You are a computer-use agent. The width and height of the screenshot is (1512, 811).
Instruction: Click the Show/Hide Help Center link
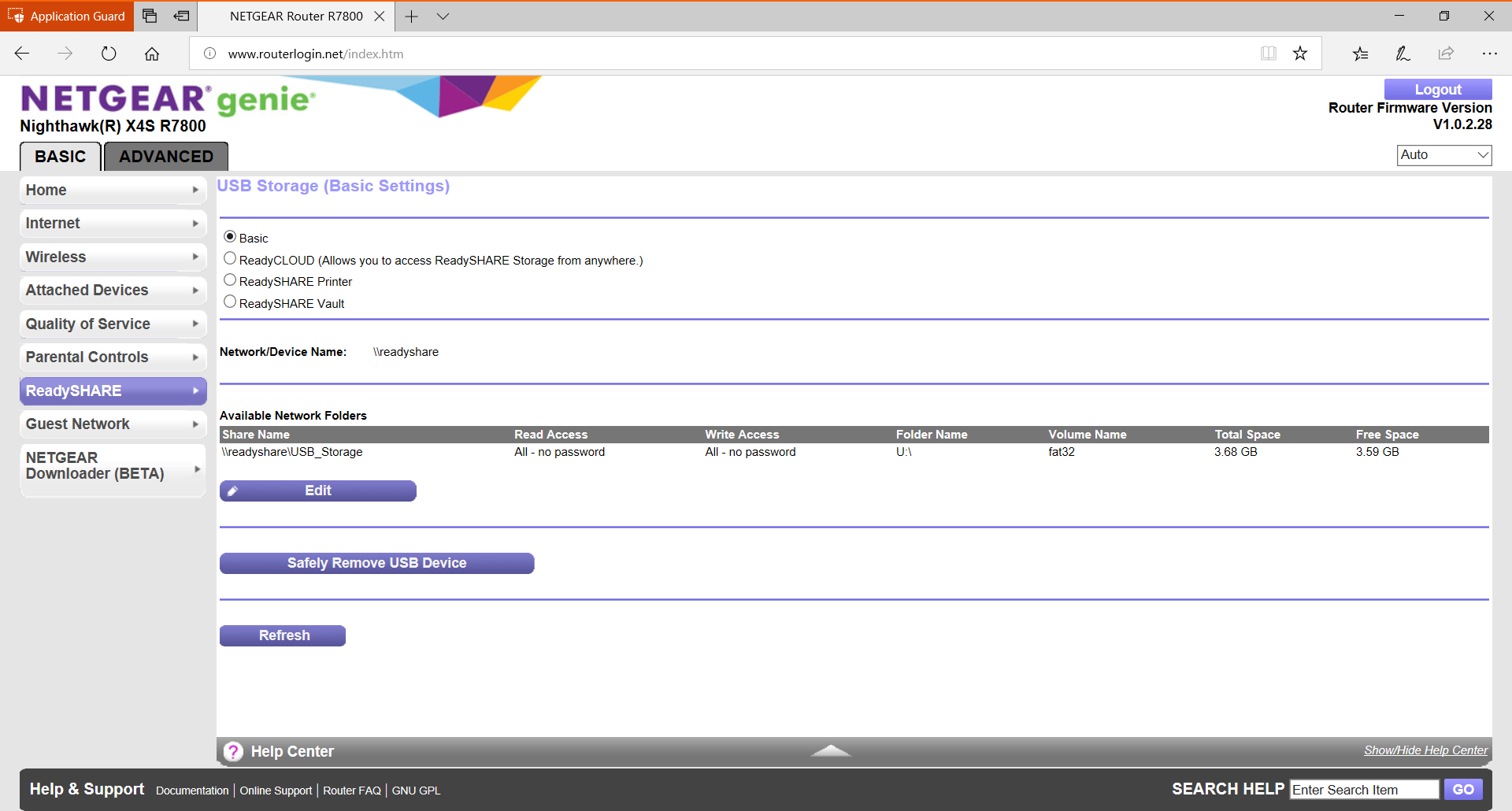click(1425, 750)
